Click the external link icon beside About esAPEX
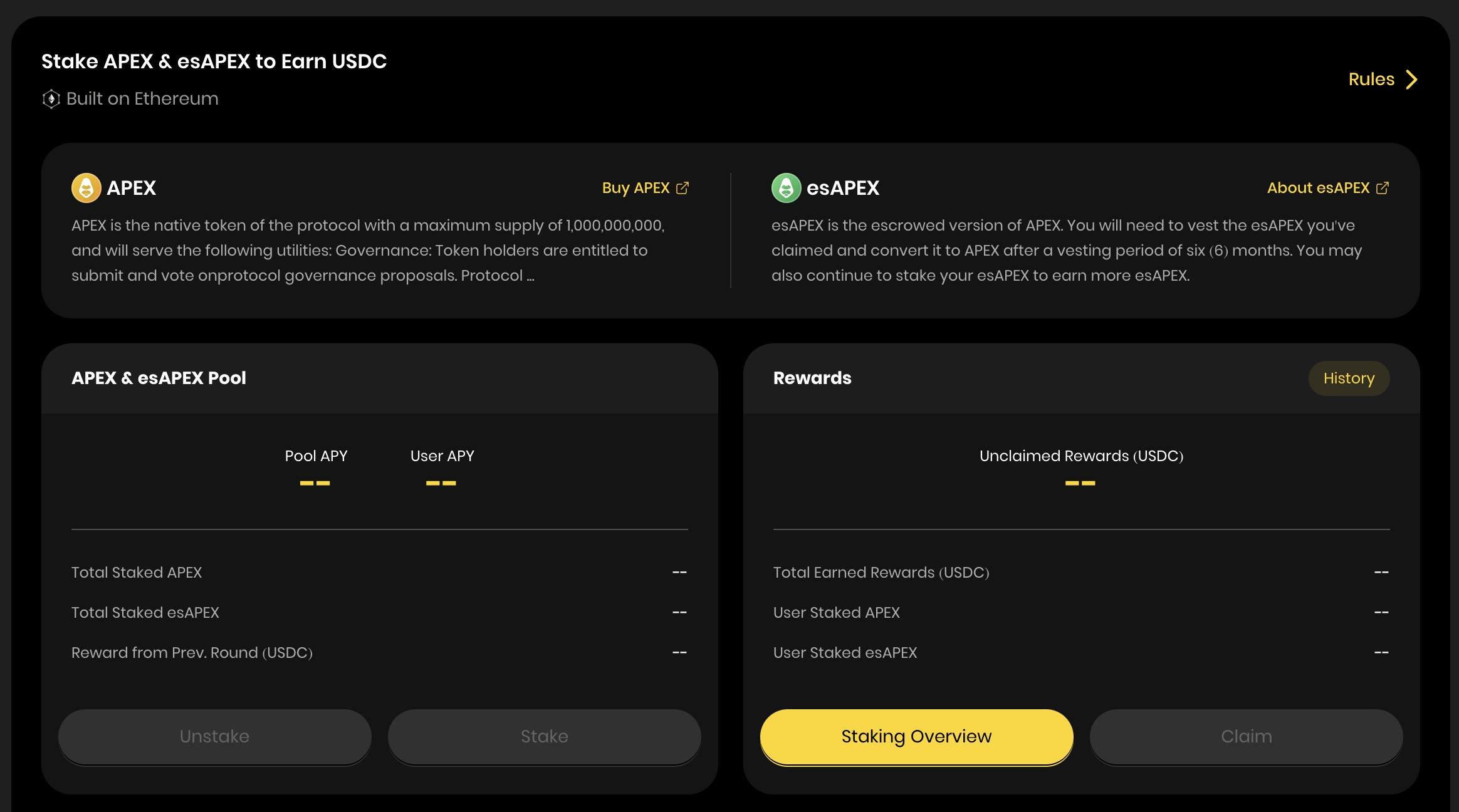The image size is (1459, 812). (1383, 188)
